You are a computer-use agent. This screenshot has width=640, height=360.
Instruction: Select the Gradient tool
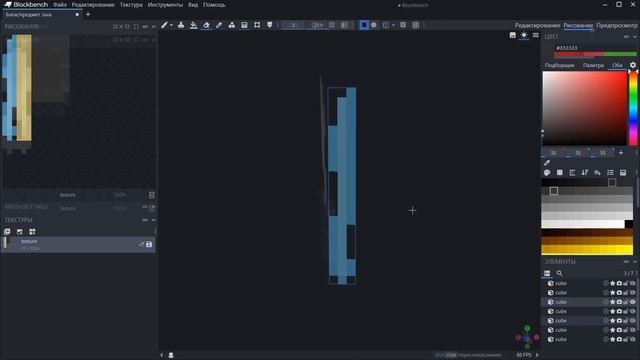(x=244, y=25)
